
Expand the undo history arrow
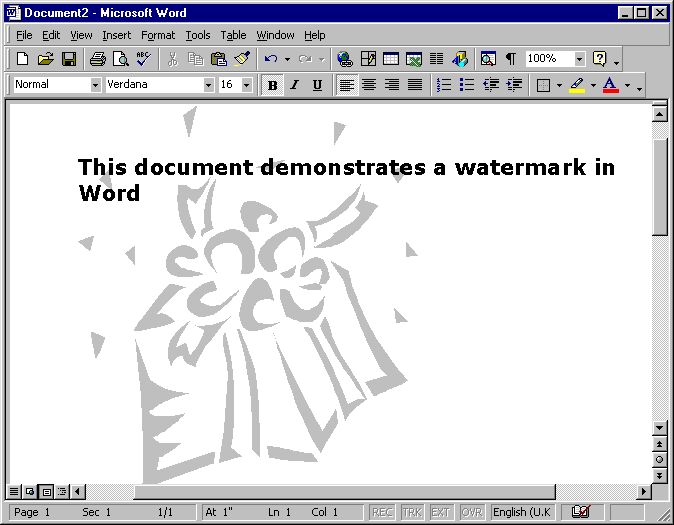pos(287,59)
